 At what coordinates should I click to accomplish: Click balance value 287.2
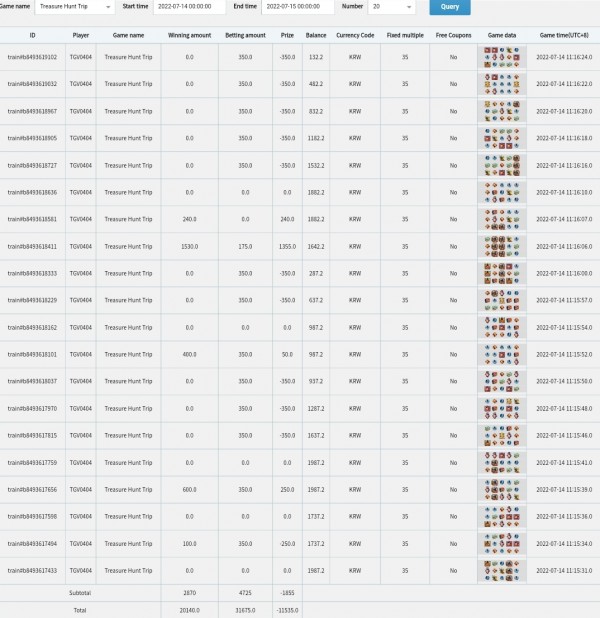point(316,274)
